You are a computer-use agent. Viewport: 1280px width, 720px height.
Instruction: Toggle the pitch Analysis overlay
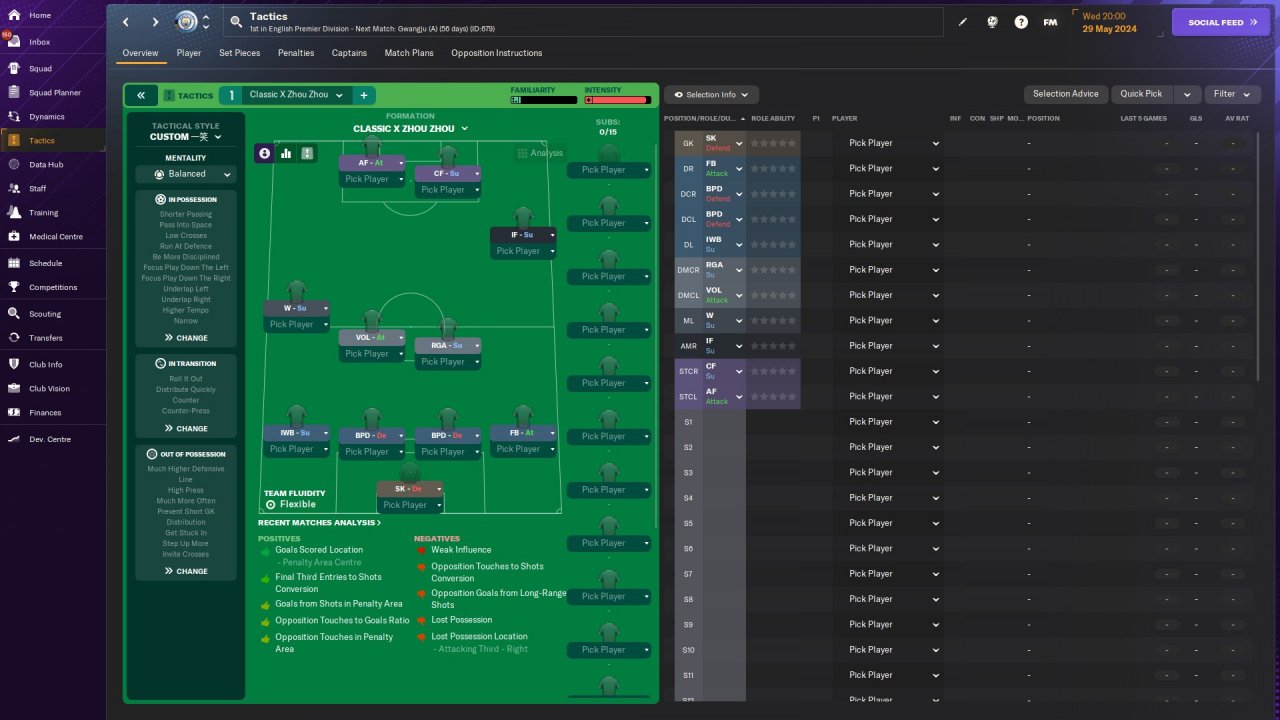540,153
